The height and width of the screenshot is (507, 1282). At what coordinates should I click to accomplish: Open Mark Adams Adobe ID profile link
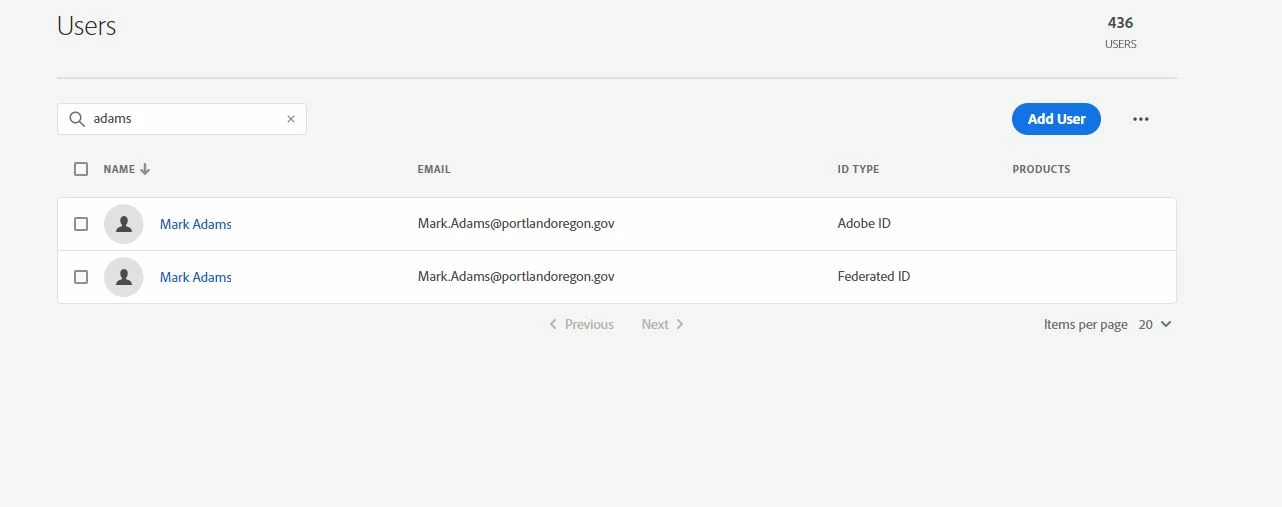coord(196,224)
